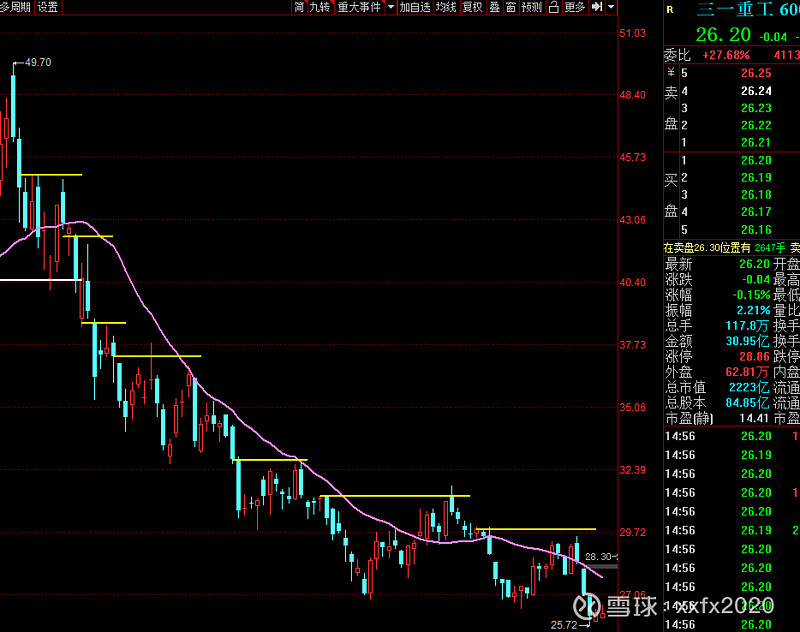This screenshot has height=632, width=800.
Task: Click the 金额 value 30.95亿
Action: (747, 341)
